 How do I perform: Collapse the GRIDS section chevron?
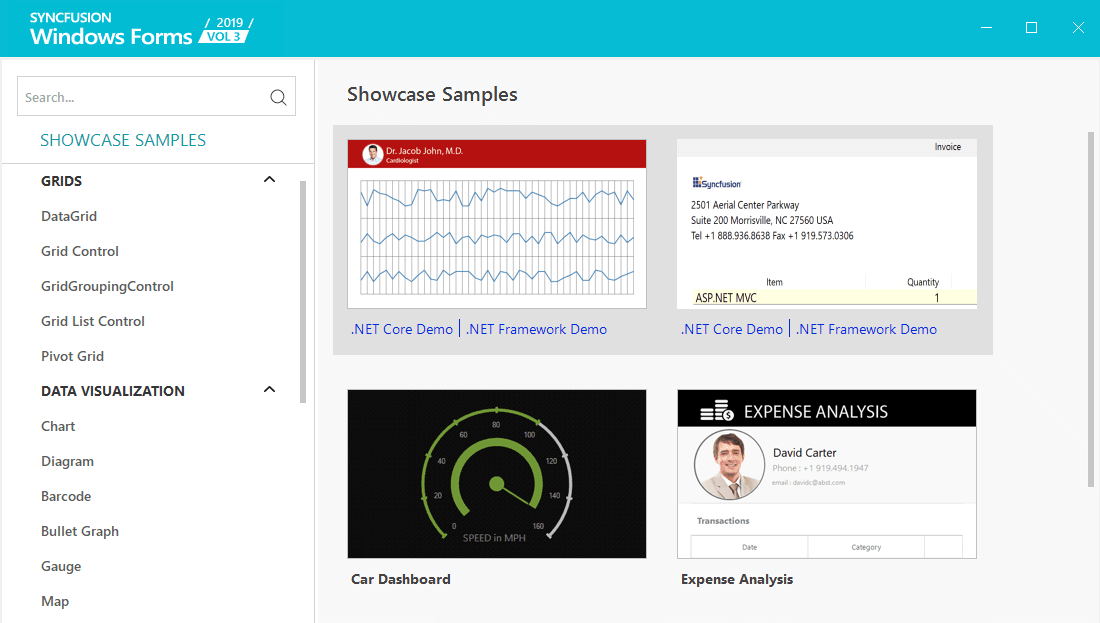coord(269,180)
